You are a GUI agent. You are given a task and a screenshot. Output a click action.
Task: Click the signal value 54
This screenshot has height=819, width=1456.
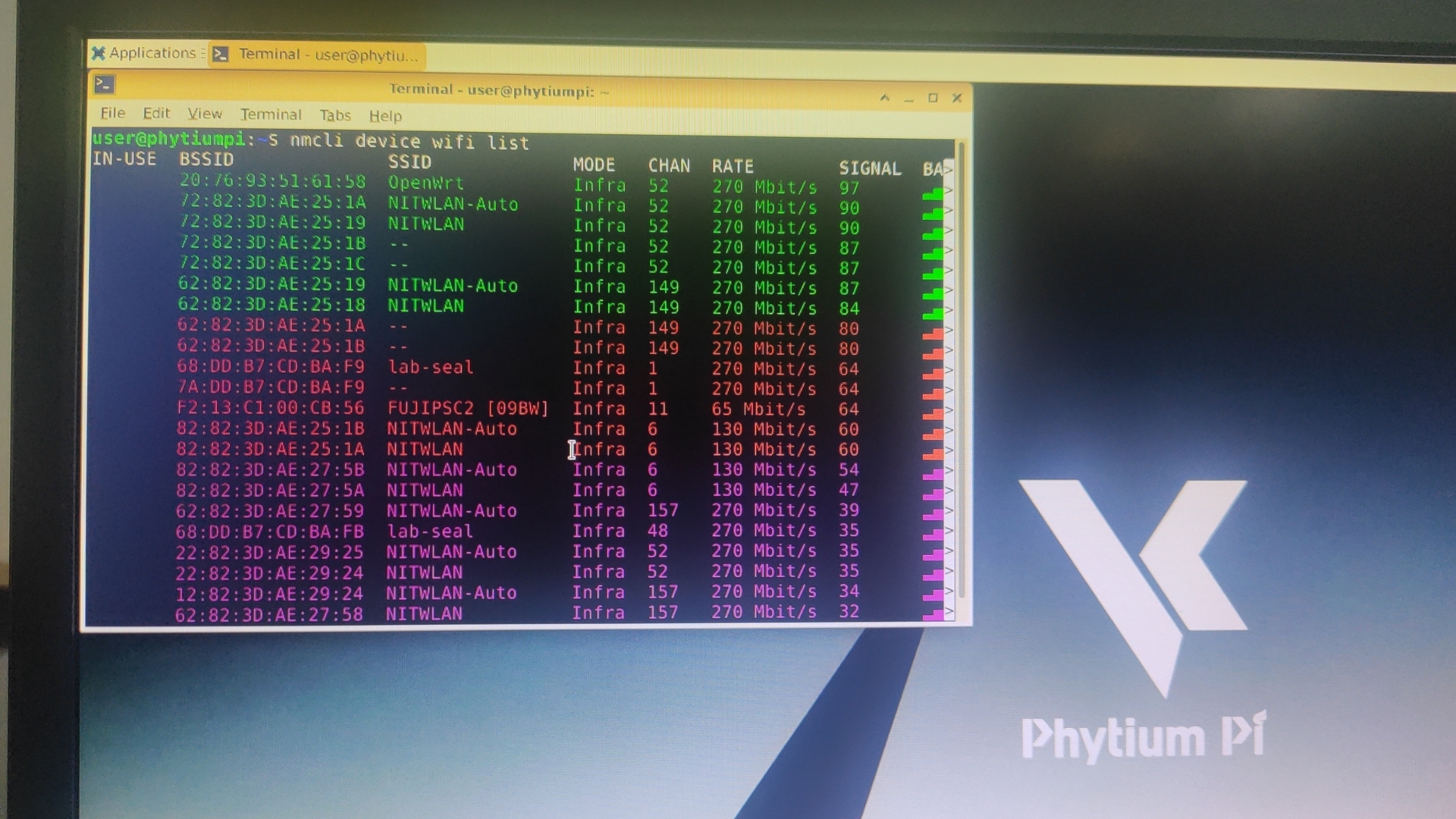pos(849,469)
